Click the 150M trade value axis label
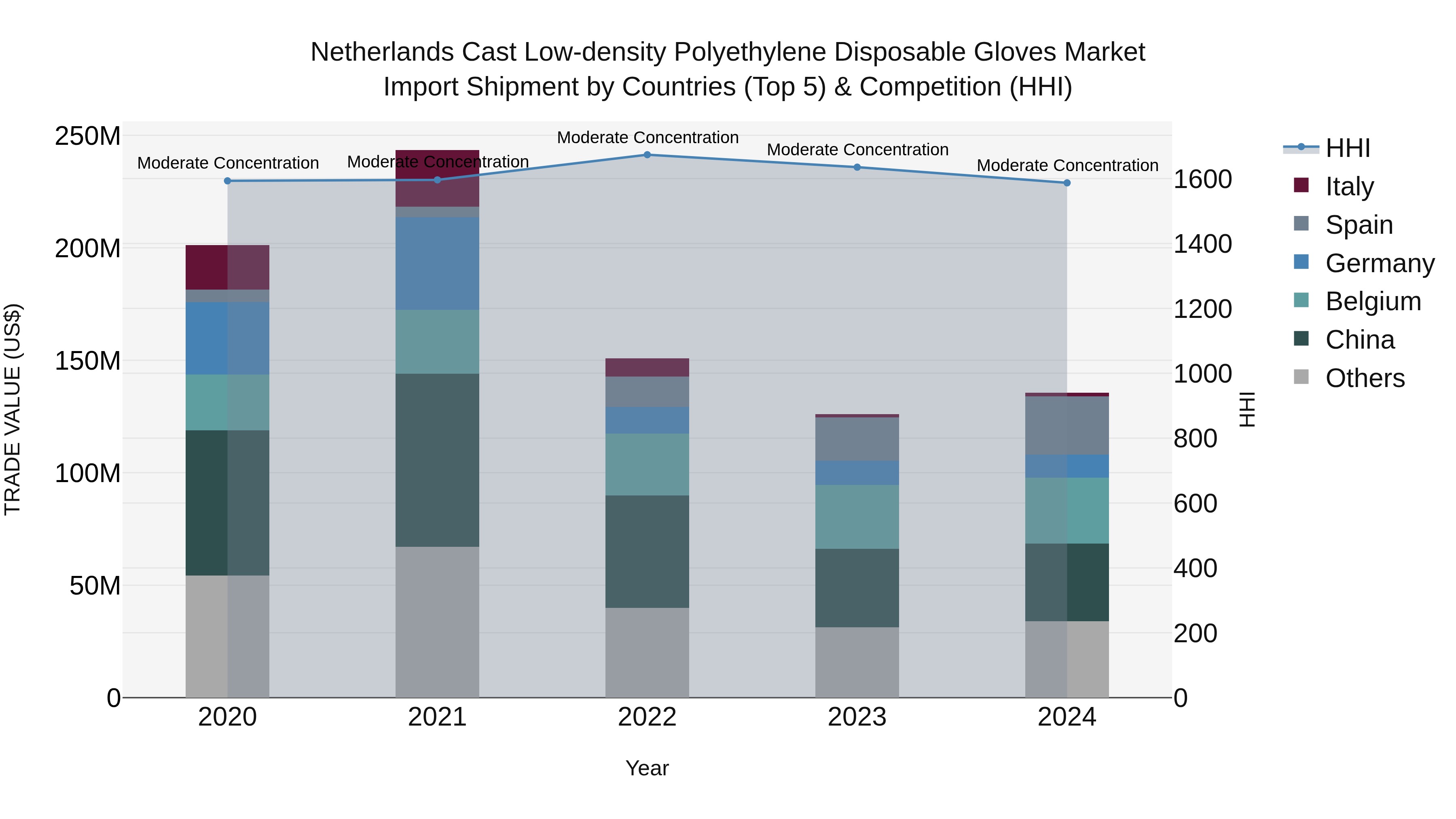The height and width of the screenshot is (819, 1456). (x=88, y=361)
